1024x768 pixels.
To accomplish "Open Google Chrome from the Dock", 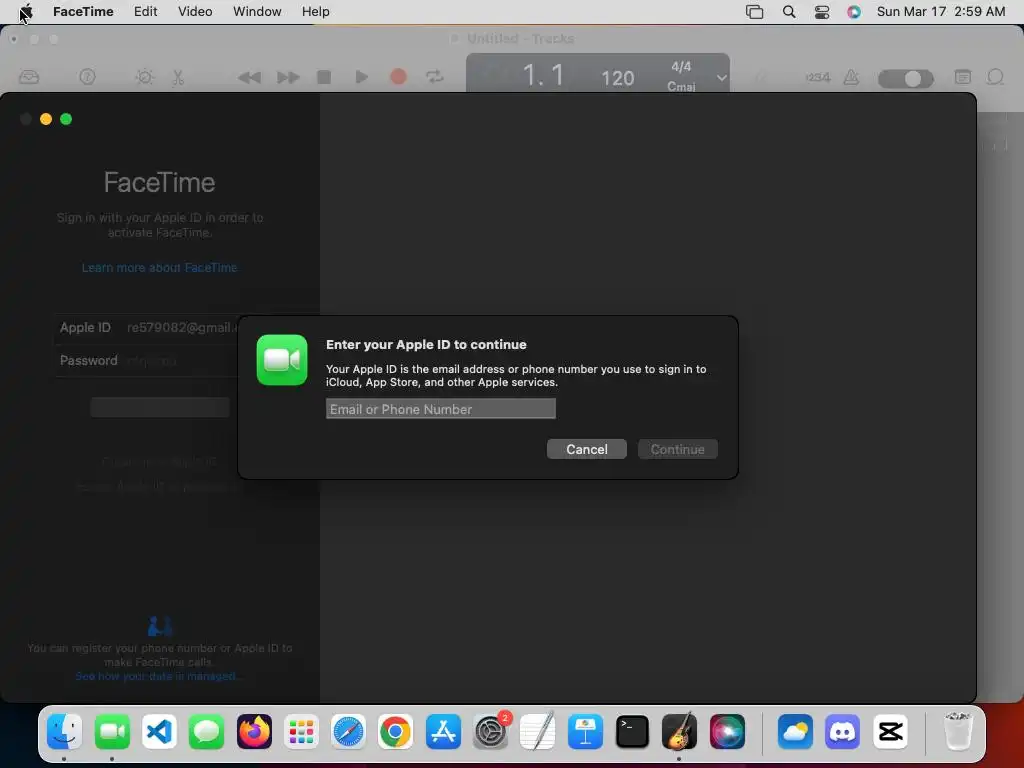I will [395, 731].
